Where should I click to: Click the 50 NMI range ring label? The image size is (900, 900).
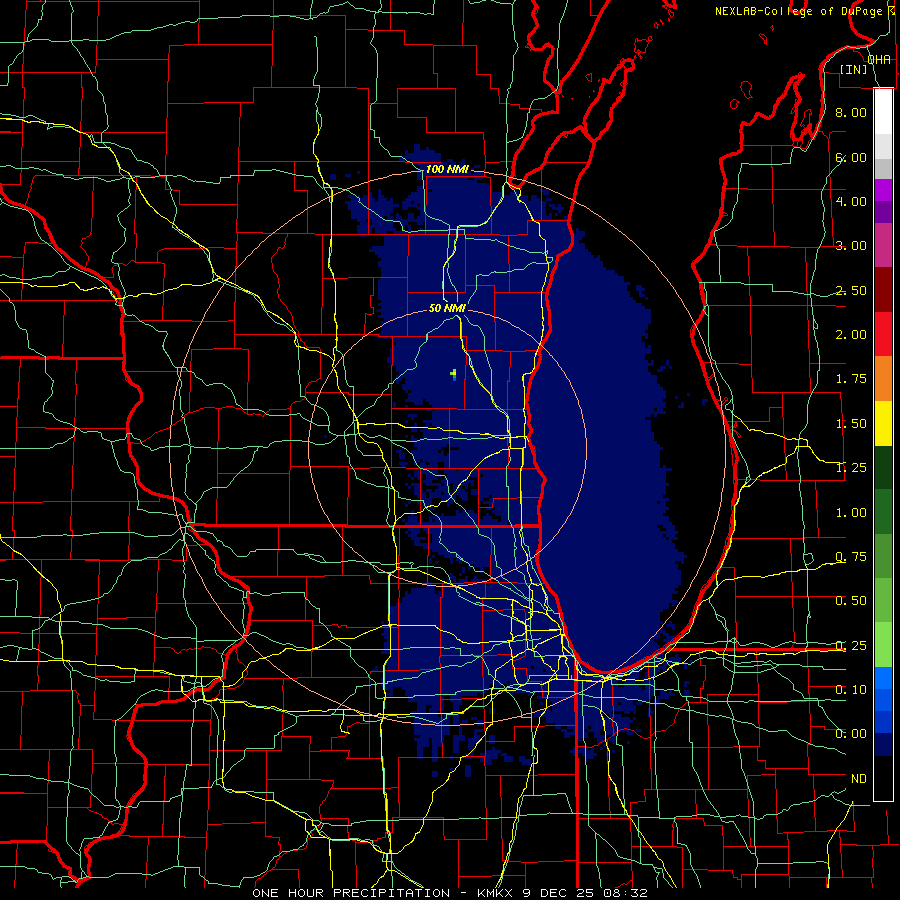pos(447,308)
